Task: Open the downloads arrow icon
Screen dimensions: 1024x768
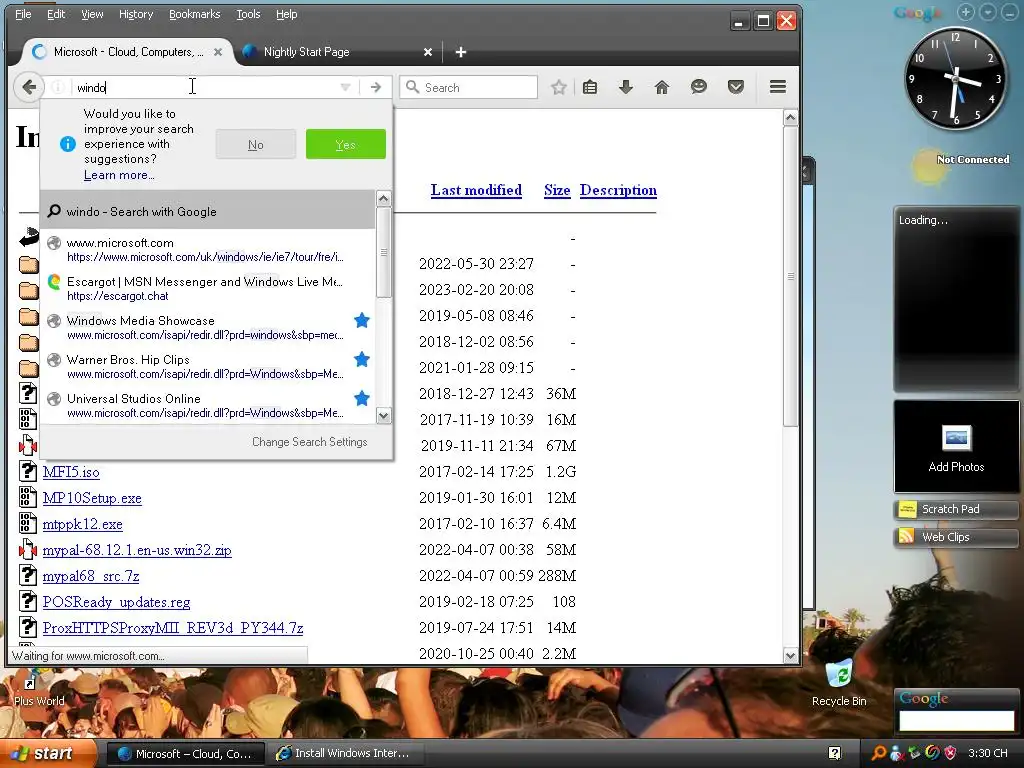Action: pos(626,87)
